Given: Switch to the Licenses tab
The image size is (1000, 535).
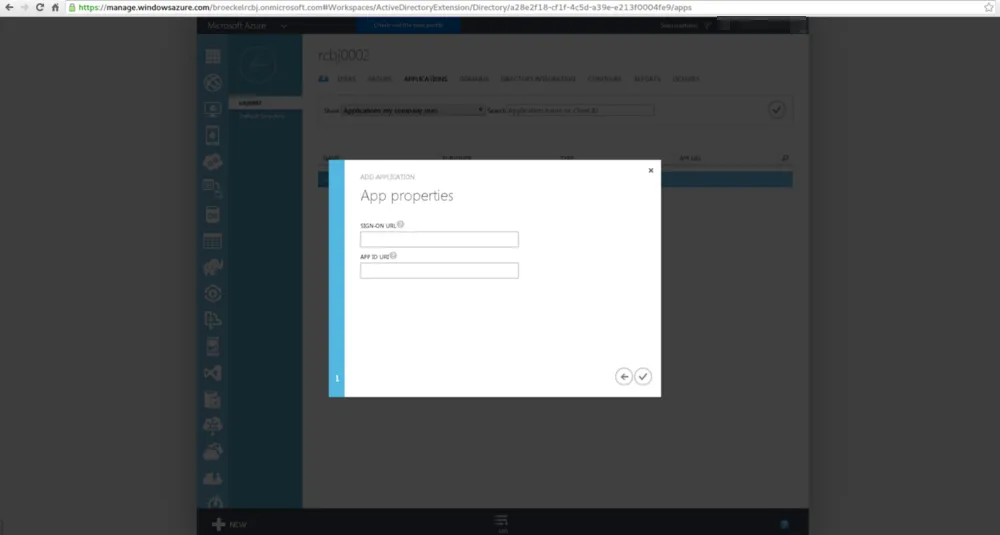Looking at the screenshot, I should click(x=686, y=79).
